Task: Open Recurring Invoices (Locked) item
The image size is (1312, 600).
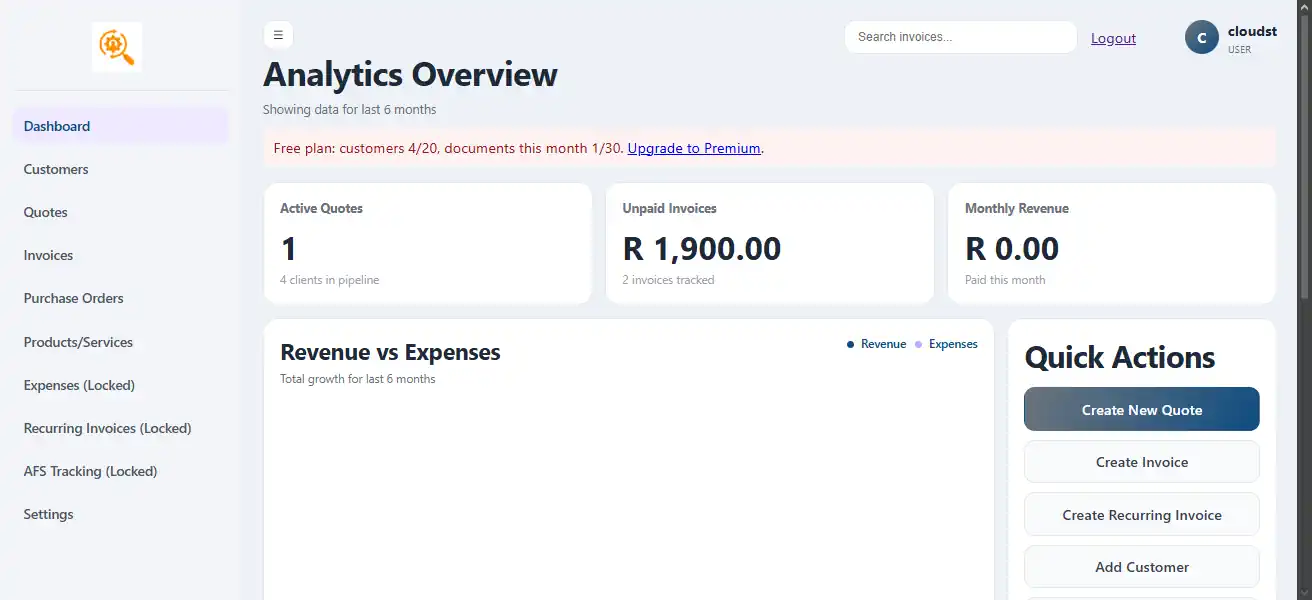Action: (x=107, y=428)
